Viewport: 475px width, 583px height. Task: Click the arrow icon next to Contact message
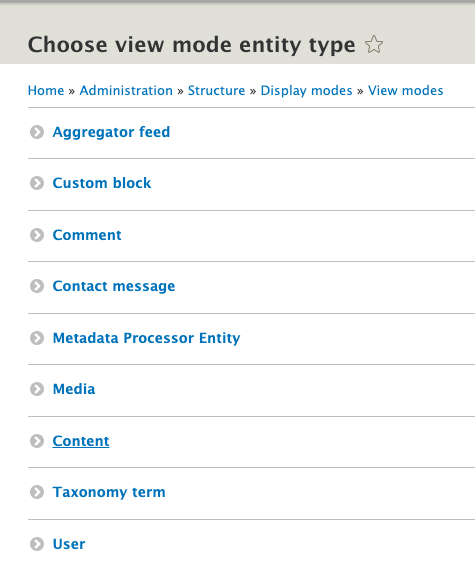coord(37,286)
